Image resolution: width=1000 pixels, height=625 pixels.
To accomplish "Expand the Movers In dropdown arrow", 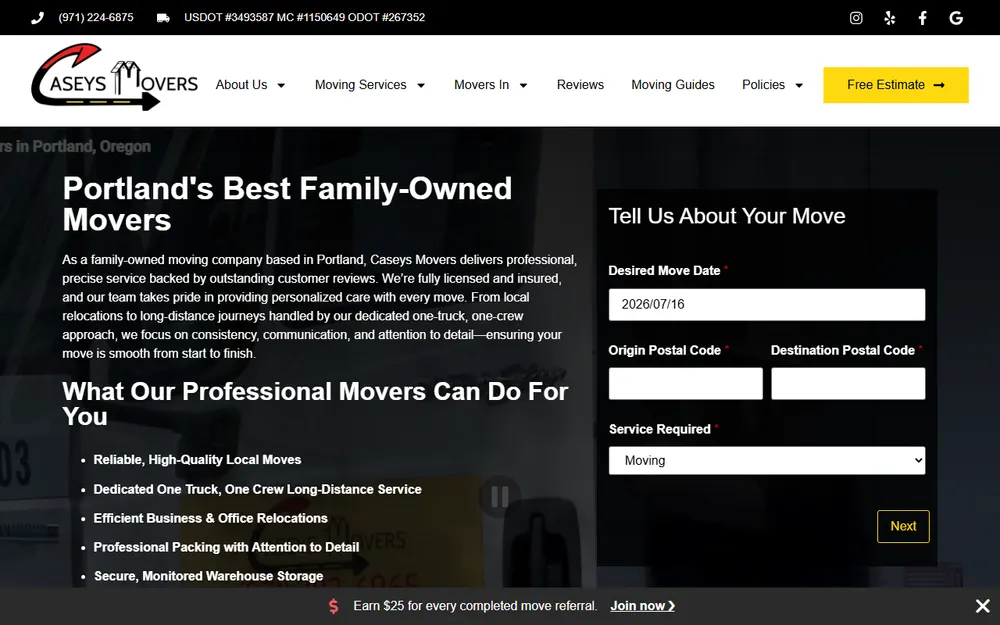I will pyautogui.click(x=524, y=85).
